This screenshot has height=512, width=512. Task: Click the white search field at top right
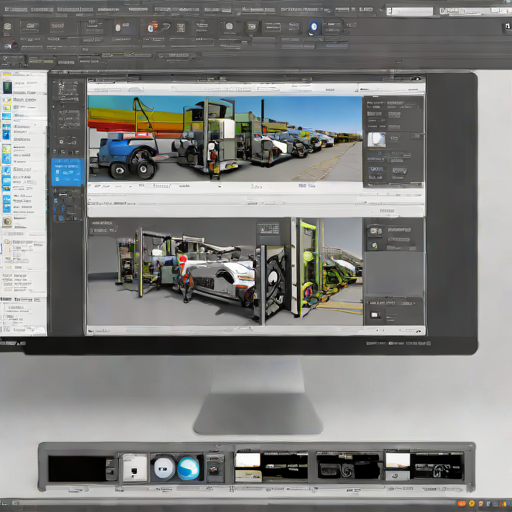click(x=410, y=11)
